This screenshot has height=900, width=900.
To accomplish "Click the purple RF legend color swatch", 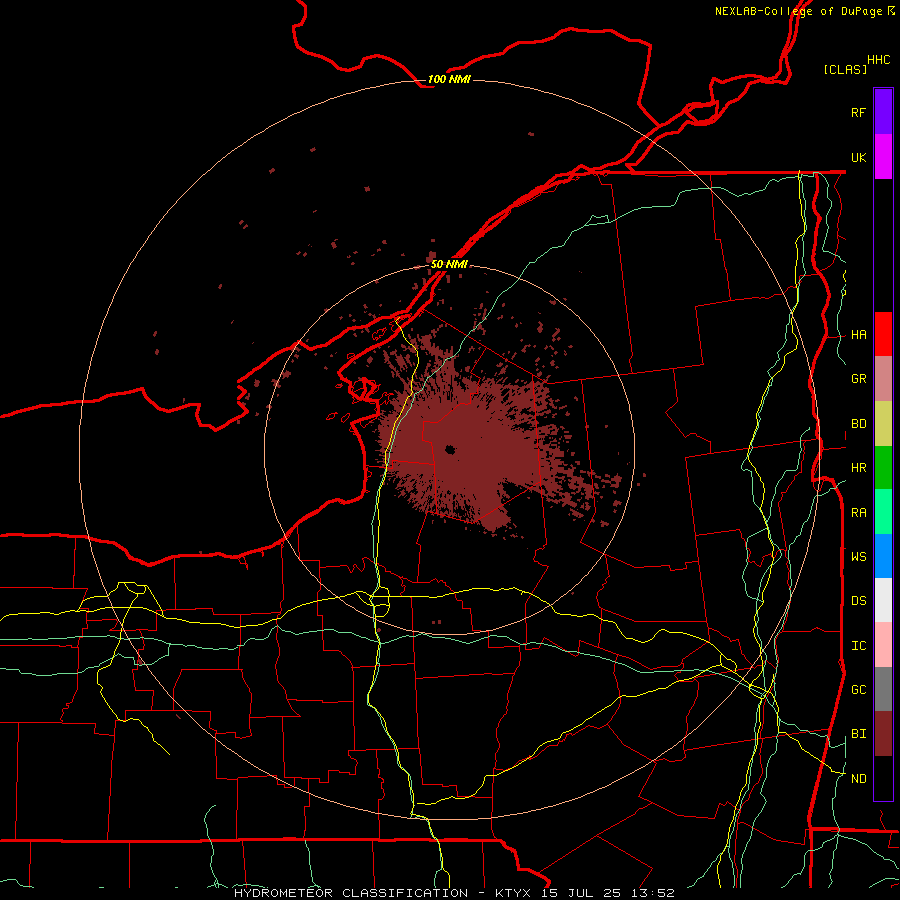I will (x=883, y=112).
